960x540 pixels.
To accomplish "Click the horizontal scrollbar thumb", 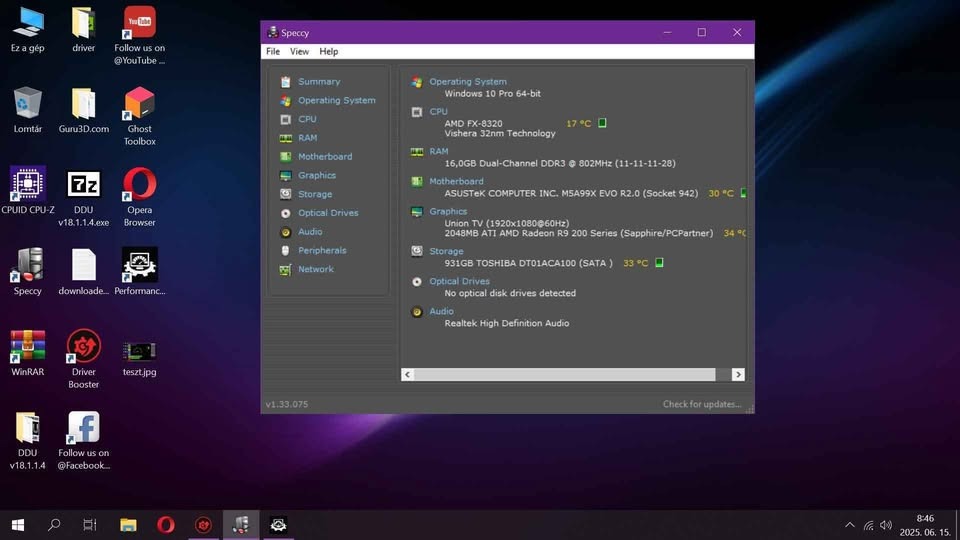I will 565,374.
